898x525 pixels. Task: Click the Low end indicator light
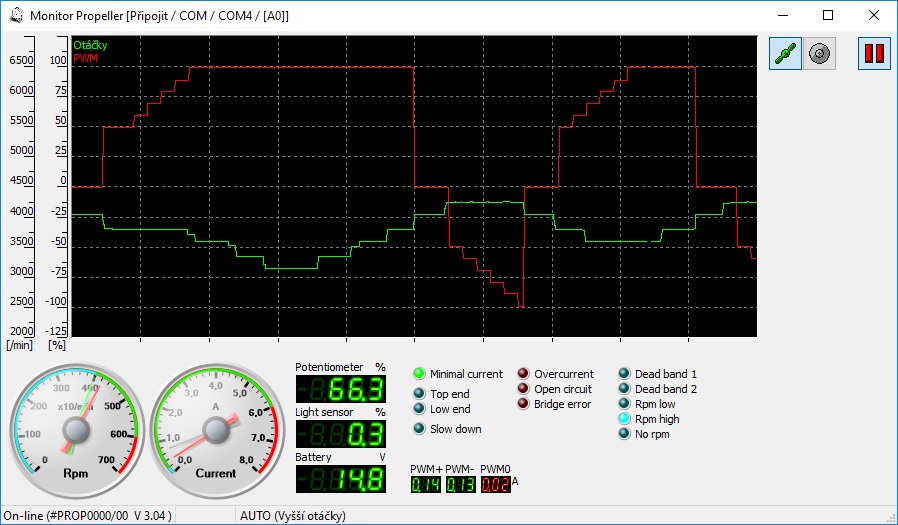tap(419, 409)
